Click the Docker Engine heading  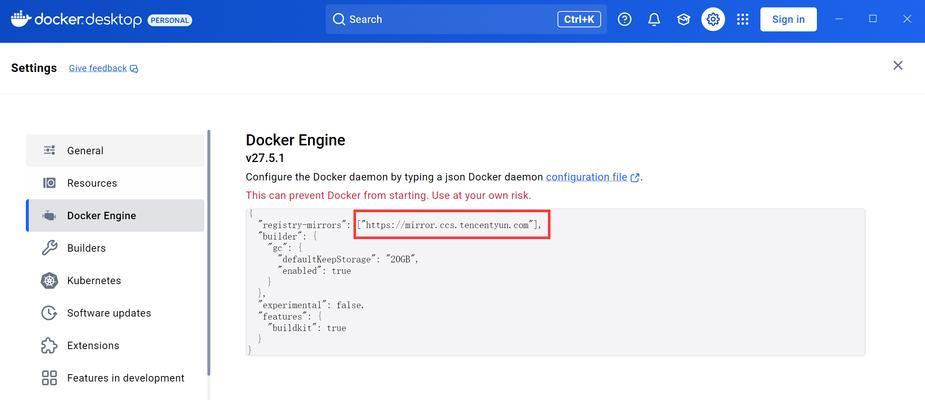(295, 140)
